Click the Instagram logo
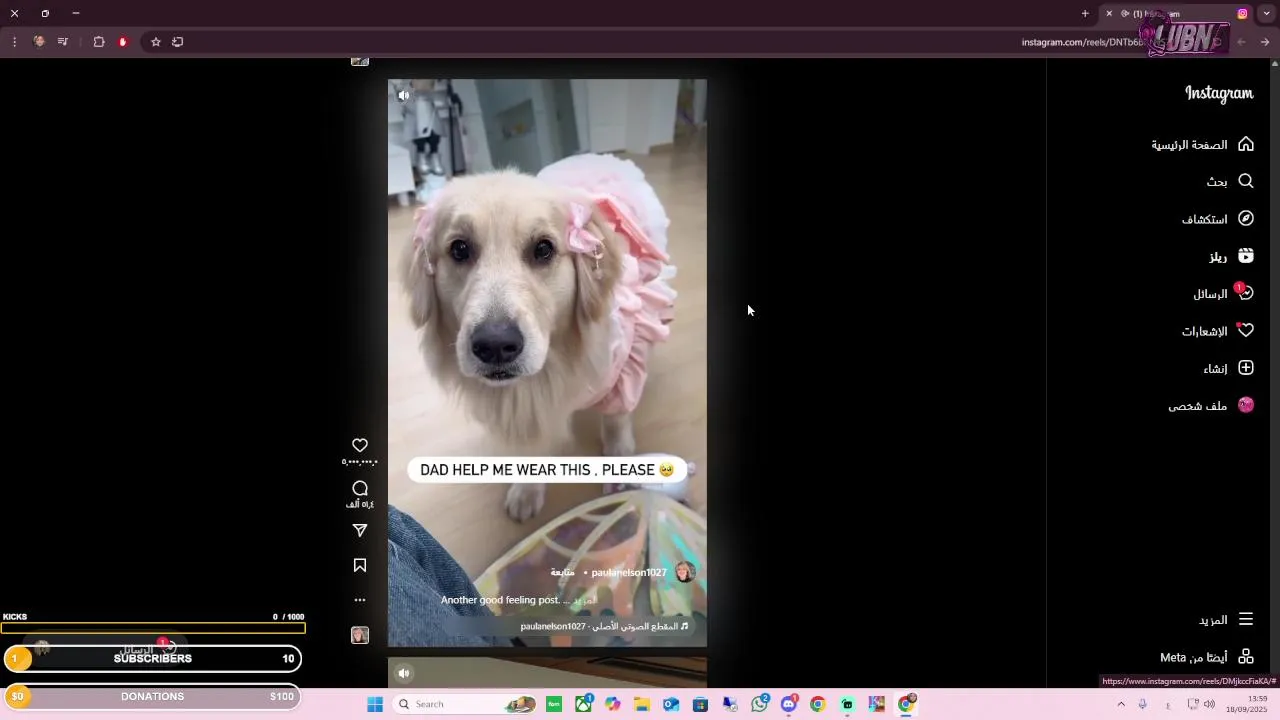Image resolution: width=1280 pixels, height=720 pixels. [1219, 93]
